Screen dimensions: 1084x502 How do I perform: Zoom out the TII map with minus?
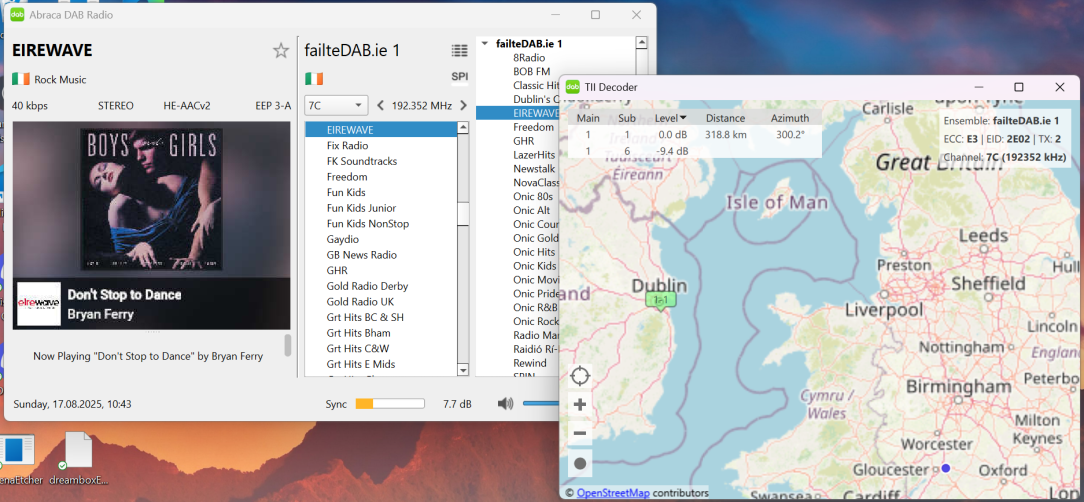580,434
